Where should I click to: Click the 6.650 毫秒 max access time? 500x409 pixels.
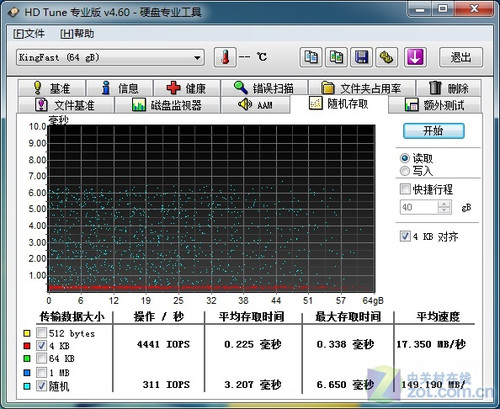click(x=345, y=385)
